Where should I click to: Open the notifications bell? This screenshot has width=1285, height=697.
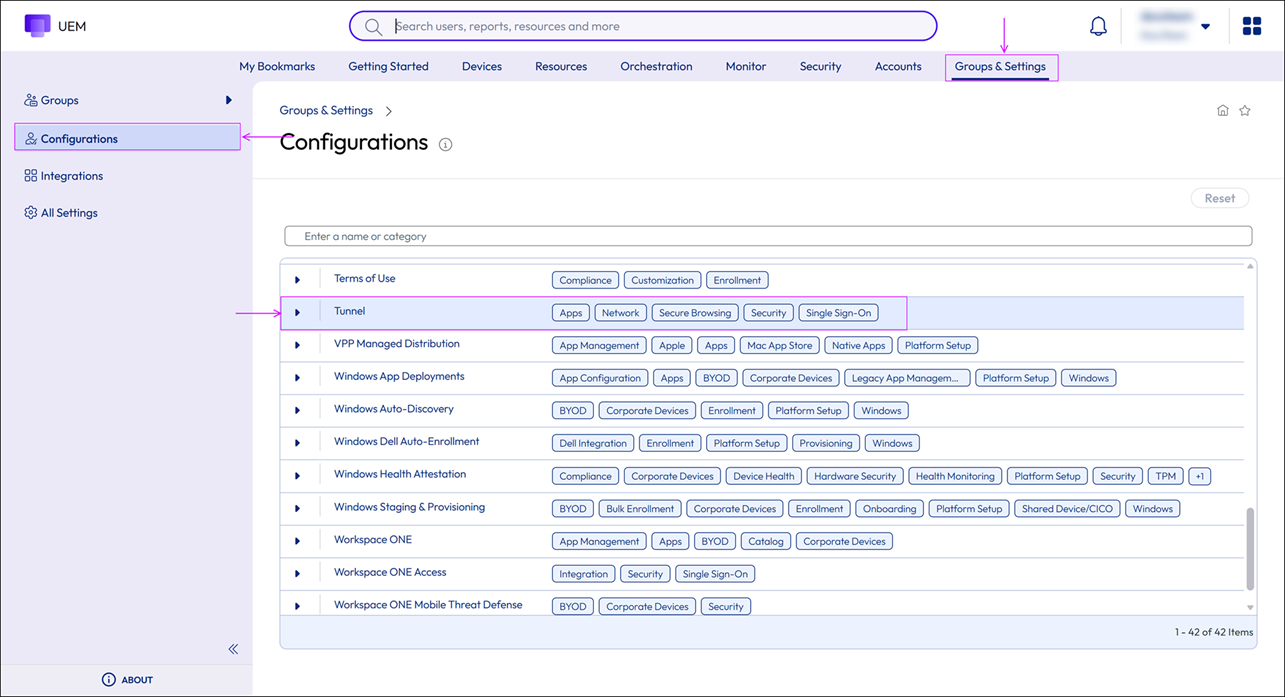coord(1098,26)
